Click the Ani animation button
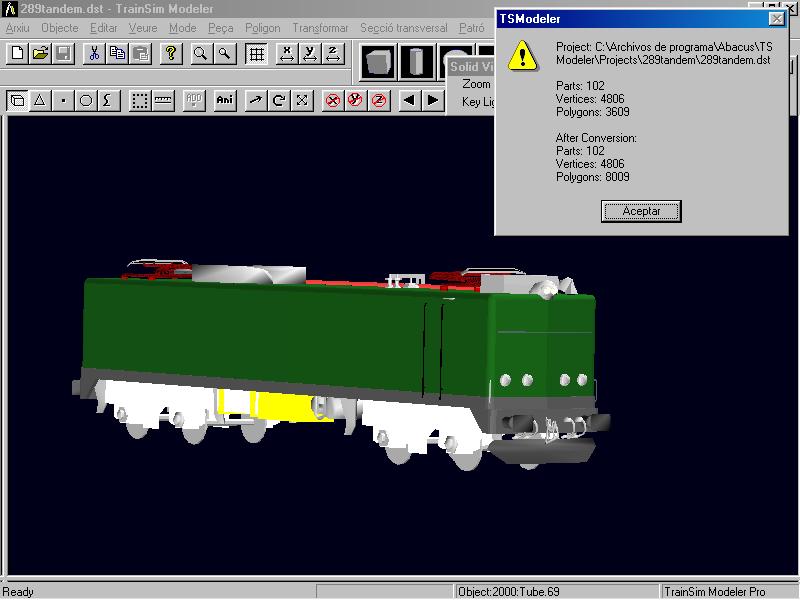Image resolution: width=800 pixels, height=600 pixels. [x=225, y=100]
